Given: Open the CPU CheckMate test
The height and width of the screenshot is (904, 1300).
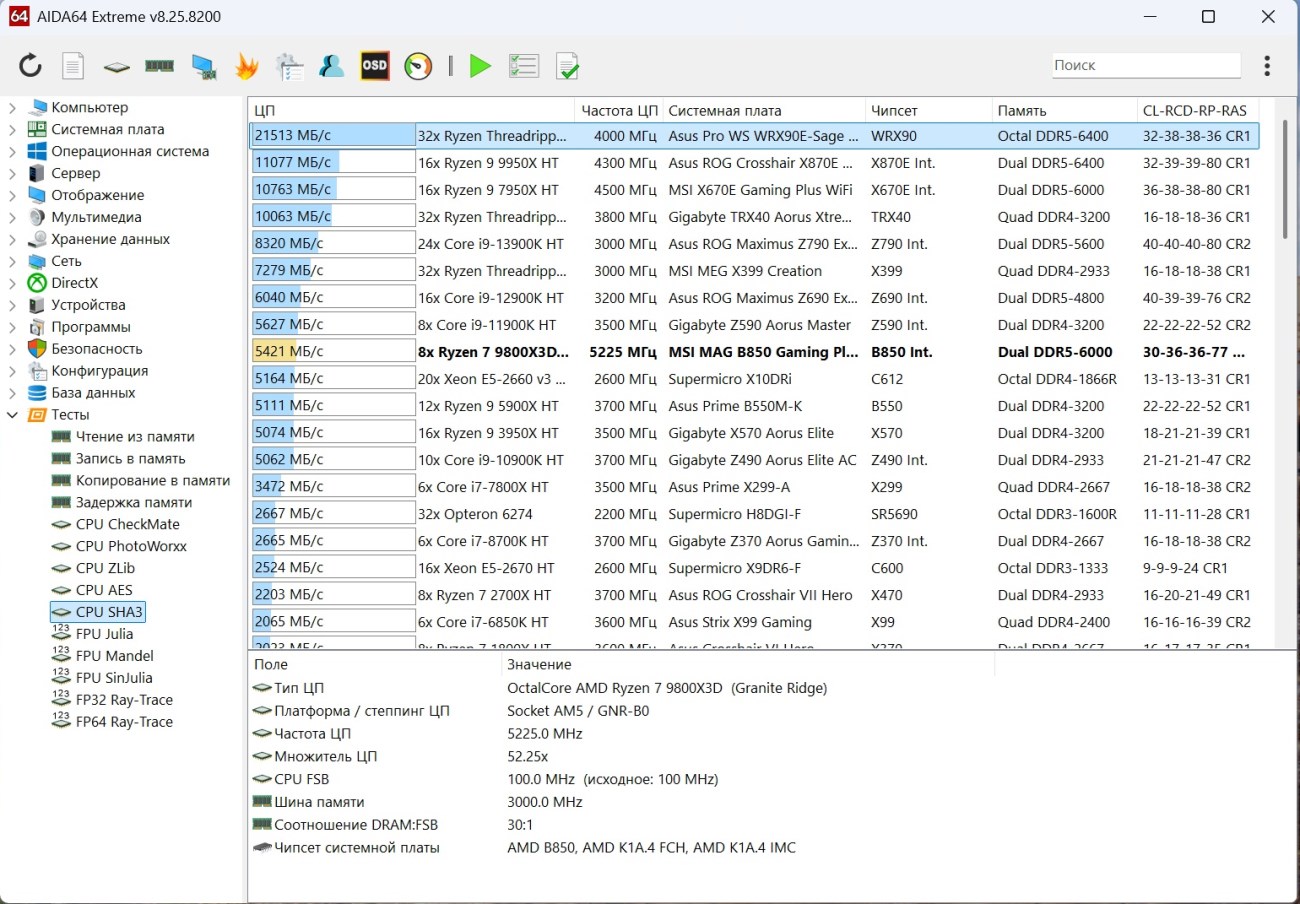Looking at the screenshot, I should pyautogui.click(x=128, y=525).
